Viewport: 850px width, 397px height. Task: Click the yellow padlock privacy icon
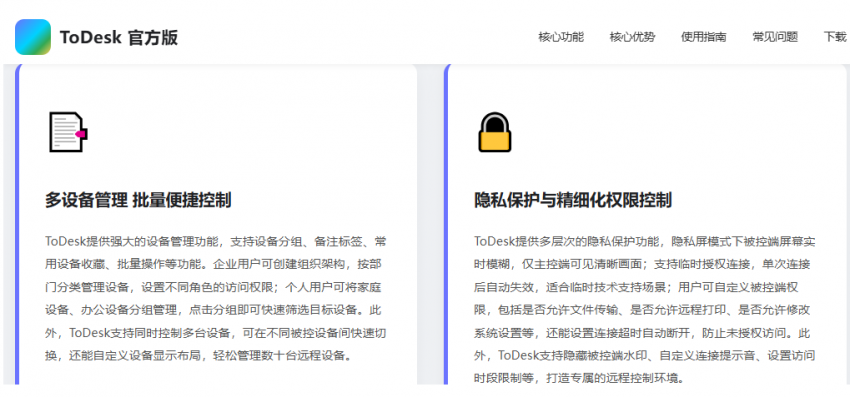[495, 132]
